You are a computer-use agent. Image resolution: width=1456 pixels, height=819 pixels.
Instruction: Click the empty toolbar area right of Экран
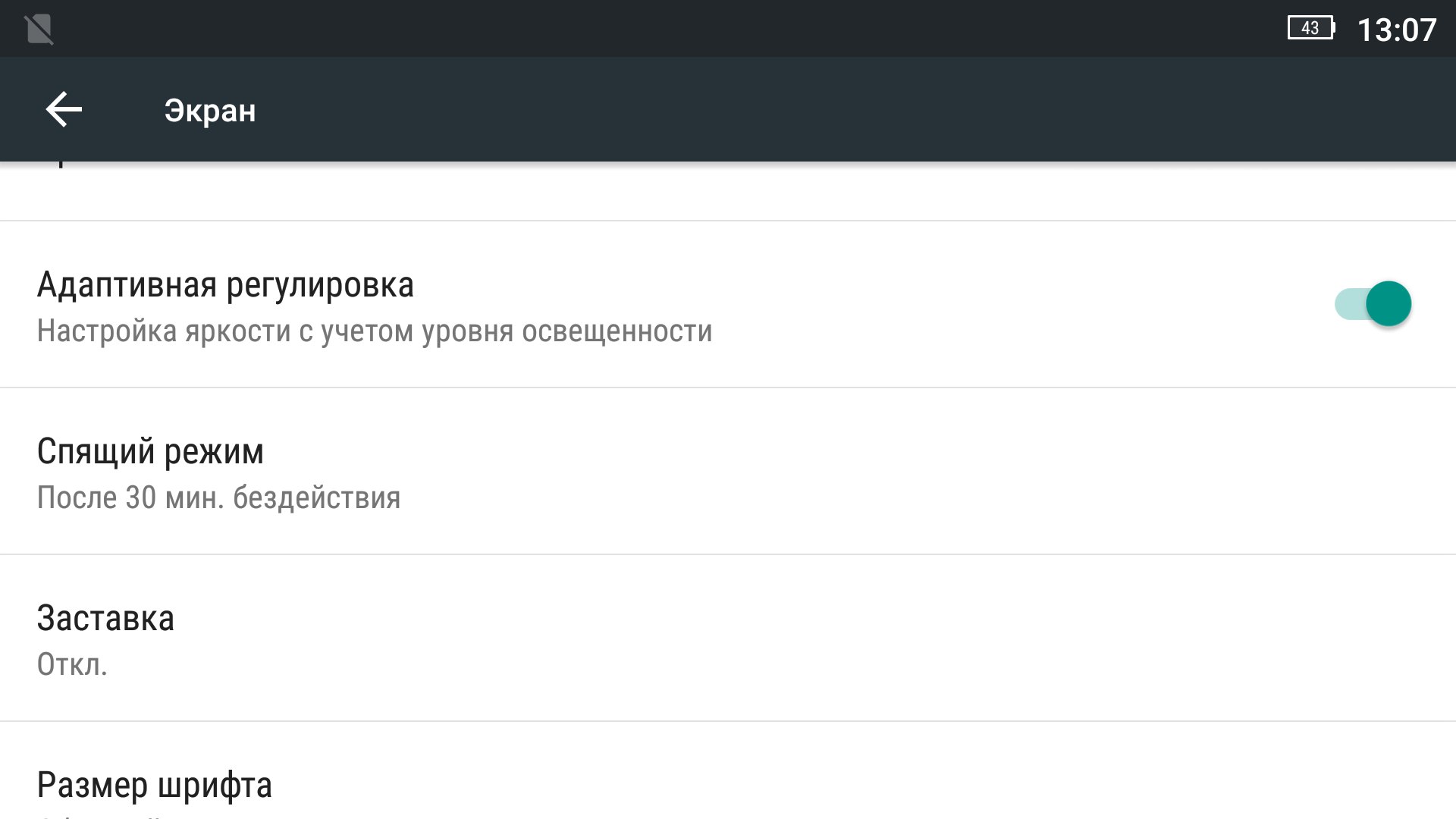pos(834,110)
